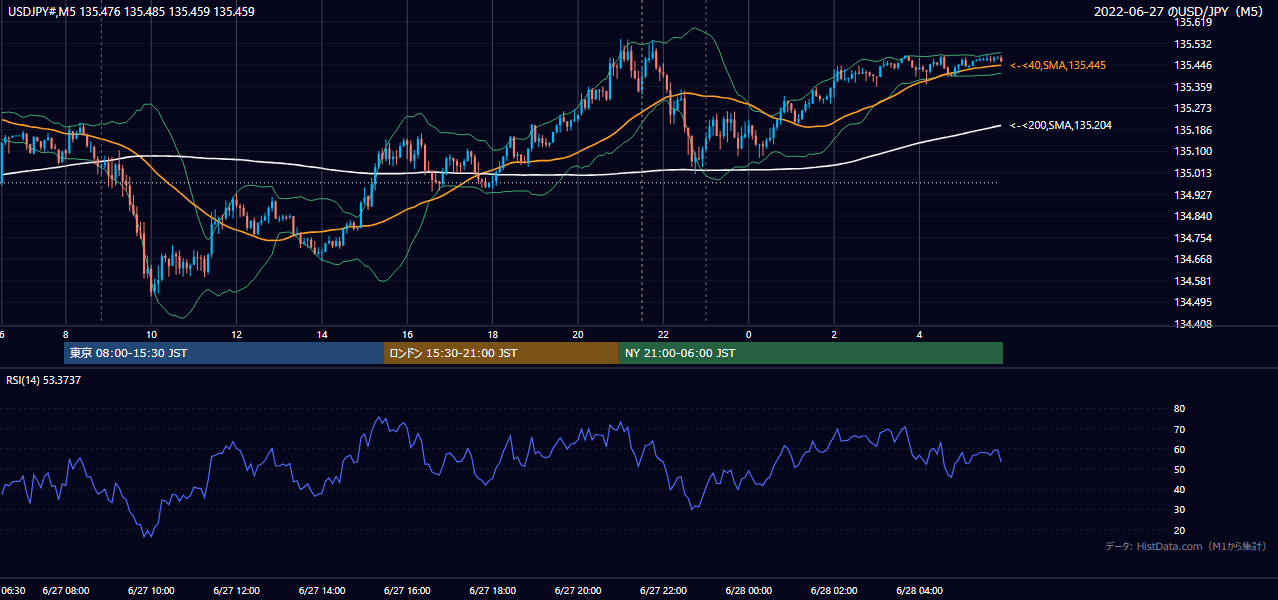
Task: Click the hour label 22 under the price chart
Action: coord(663,334)
